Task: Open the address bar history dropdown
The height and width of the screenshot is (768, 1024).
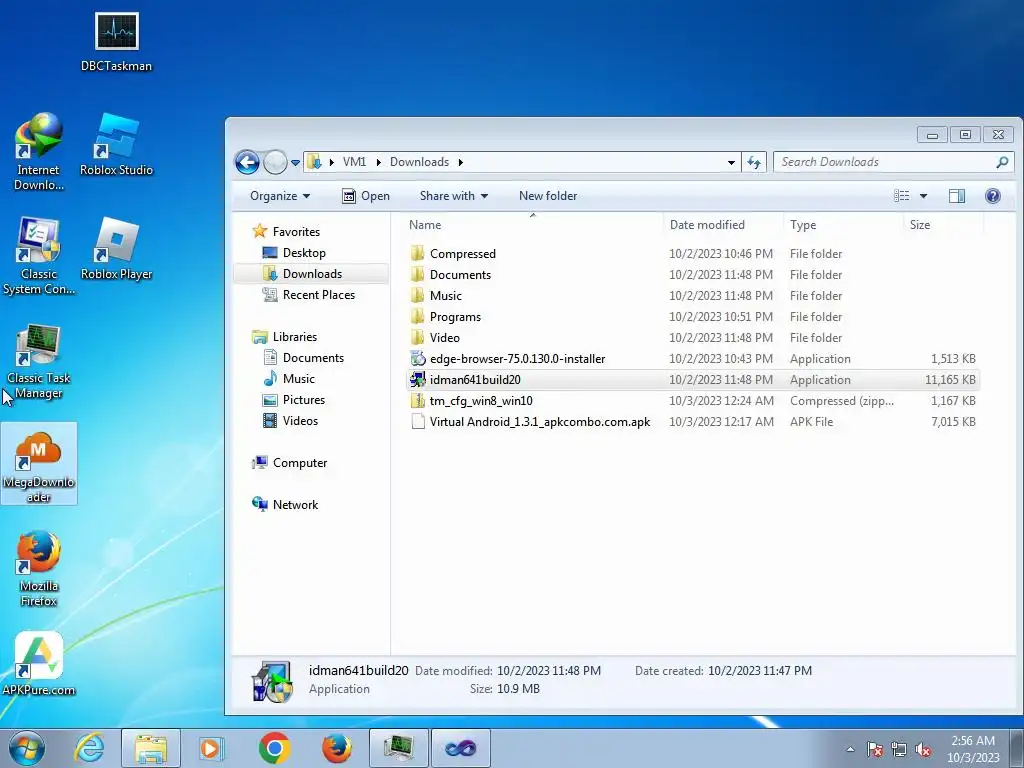Action: 731,162
